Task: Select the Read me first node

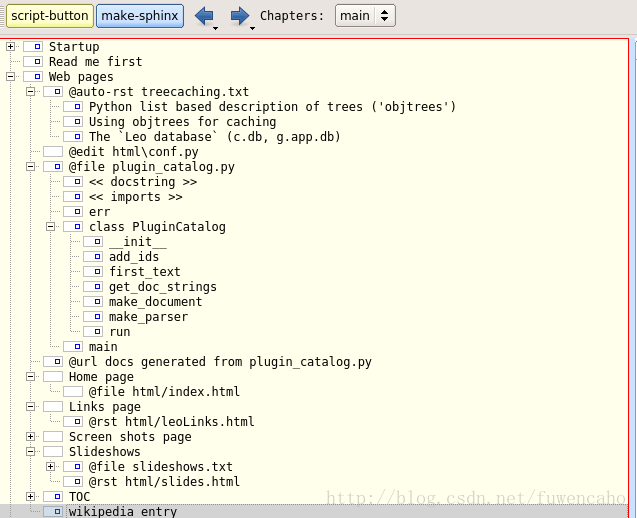Action: point(95,62)
